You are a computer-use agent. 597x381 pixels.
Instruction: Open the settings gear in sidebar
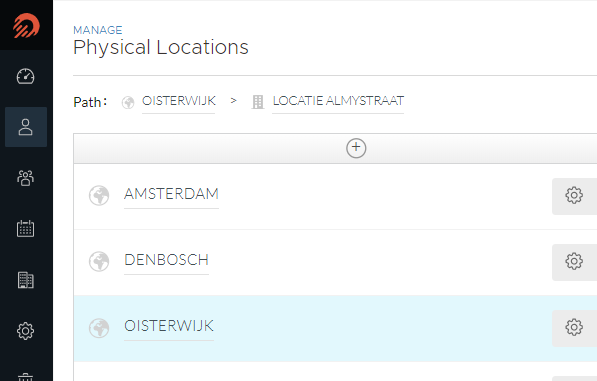[26, 331]
